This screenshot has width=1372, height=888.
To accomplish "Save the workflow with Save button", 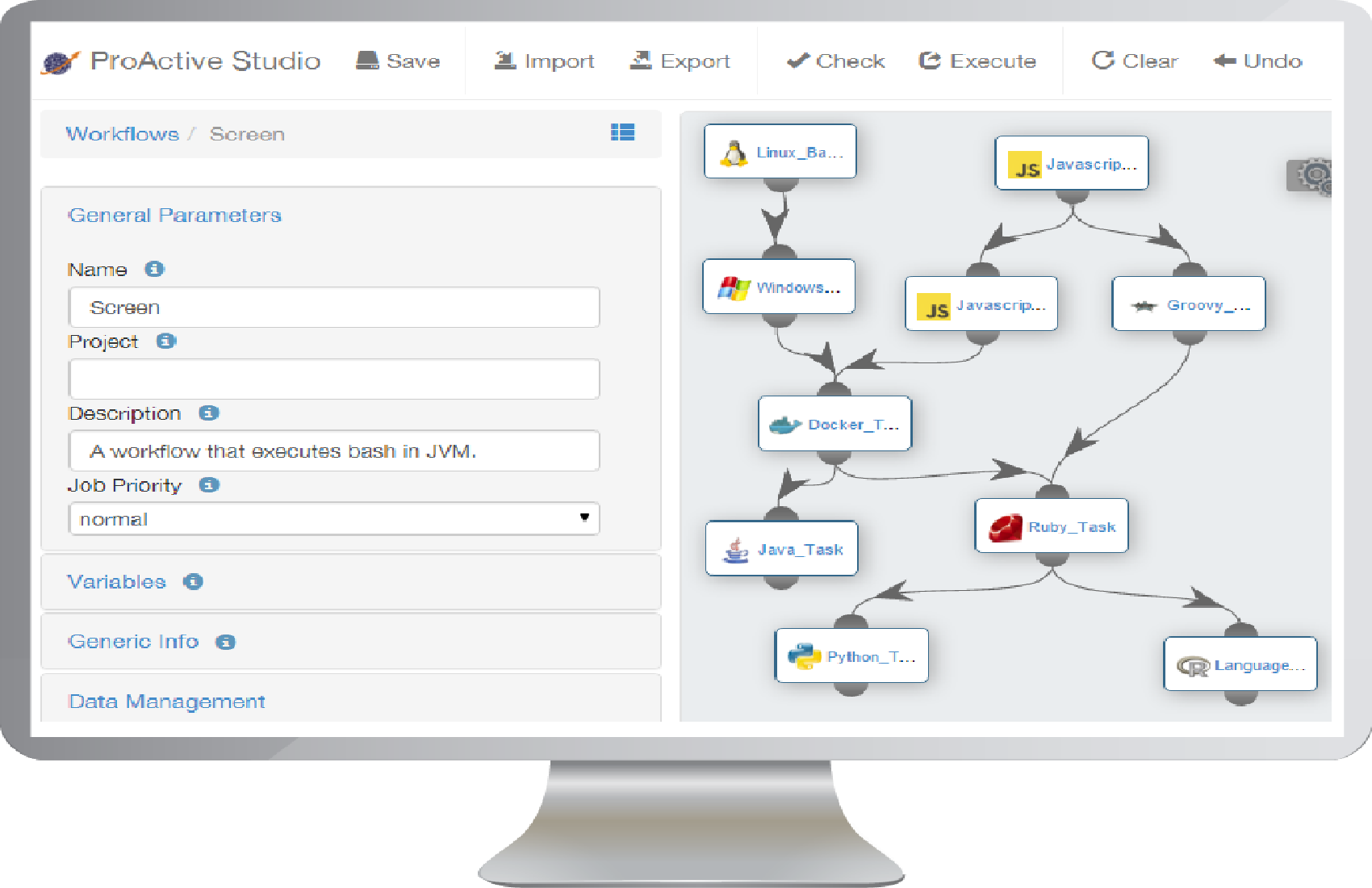I will (399, 61).
